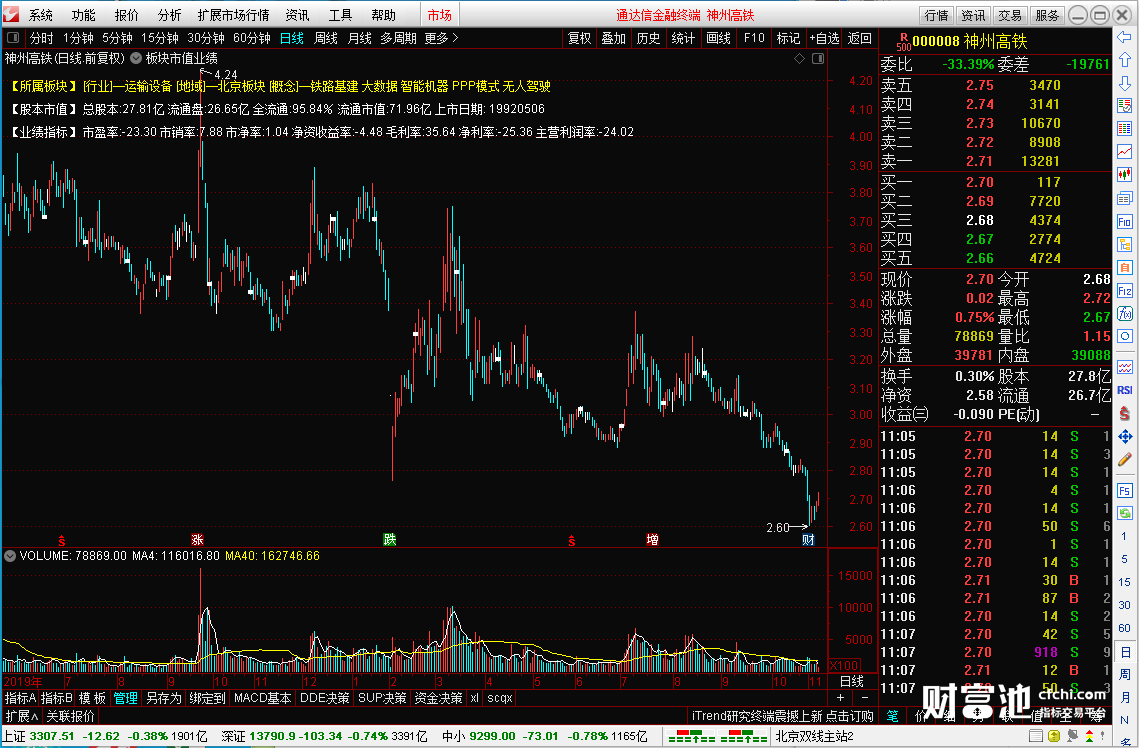Open the 日线 period selector under volume axis
The width and height of the screenshot is (1139, 748).
pyautogui.click(x=851, y=681)
